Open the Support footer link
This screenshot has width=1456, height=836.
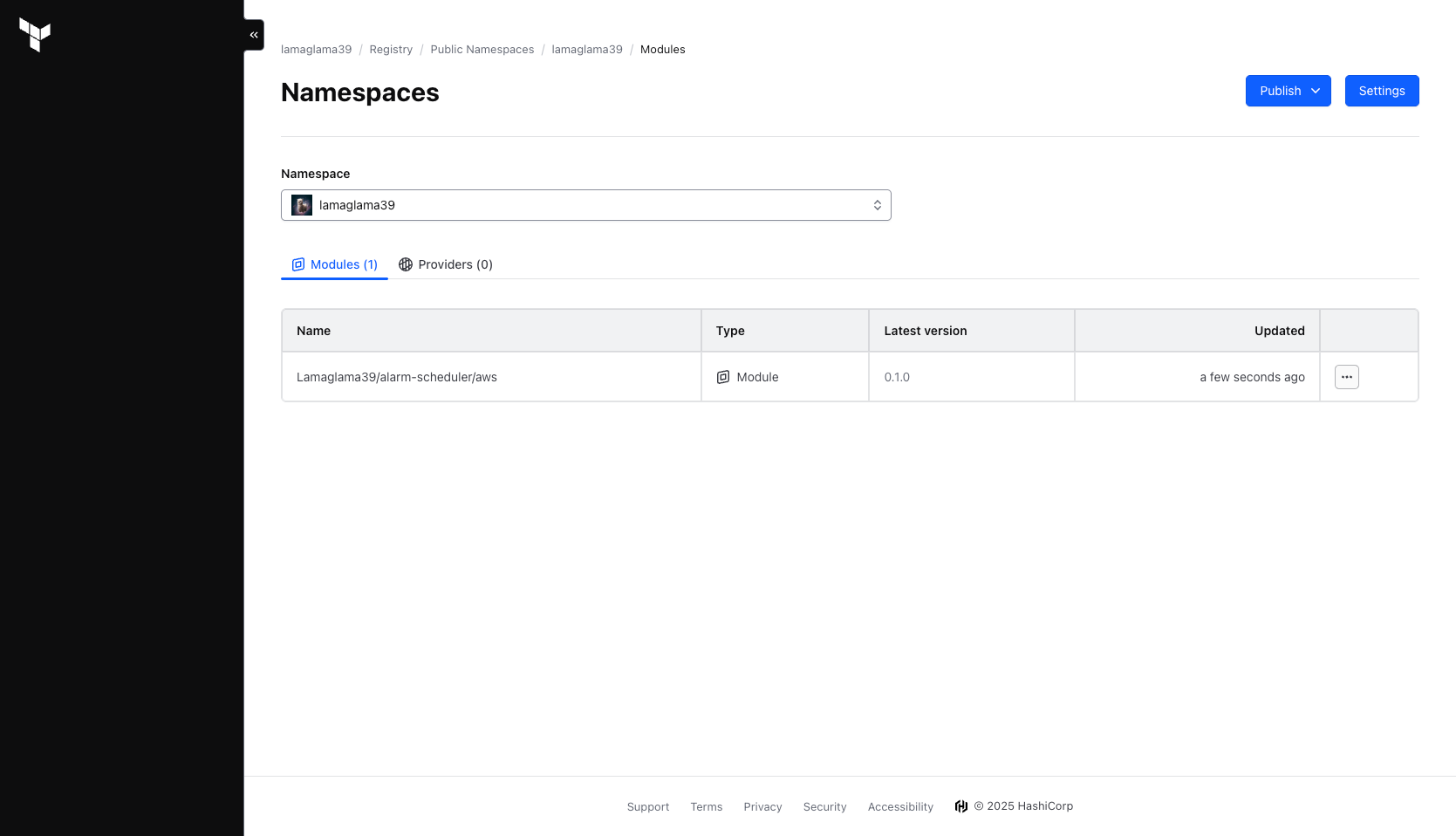(648, 807)
